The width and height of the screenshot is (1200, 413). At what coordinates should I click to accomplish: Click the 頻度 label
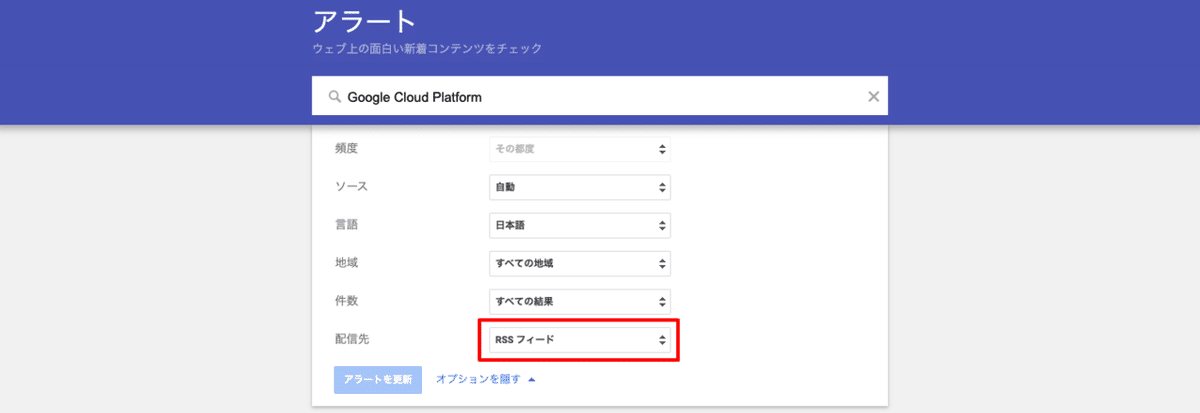[x=346, y=148]
